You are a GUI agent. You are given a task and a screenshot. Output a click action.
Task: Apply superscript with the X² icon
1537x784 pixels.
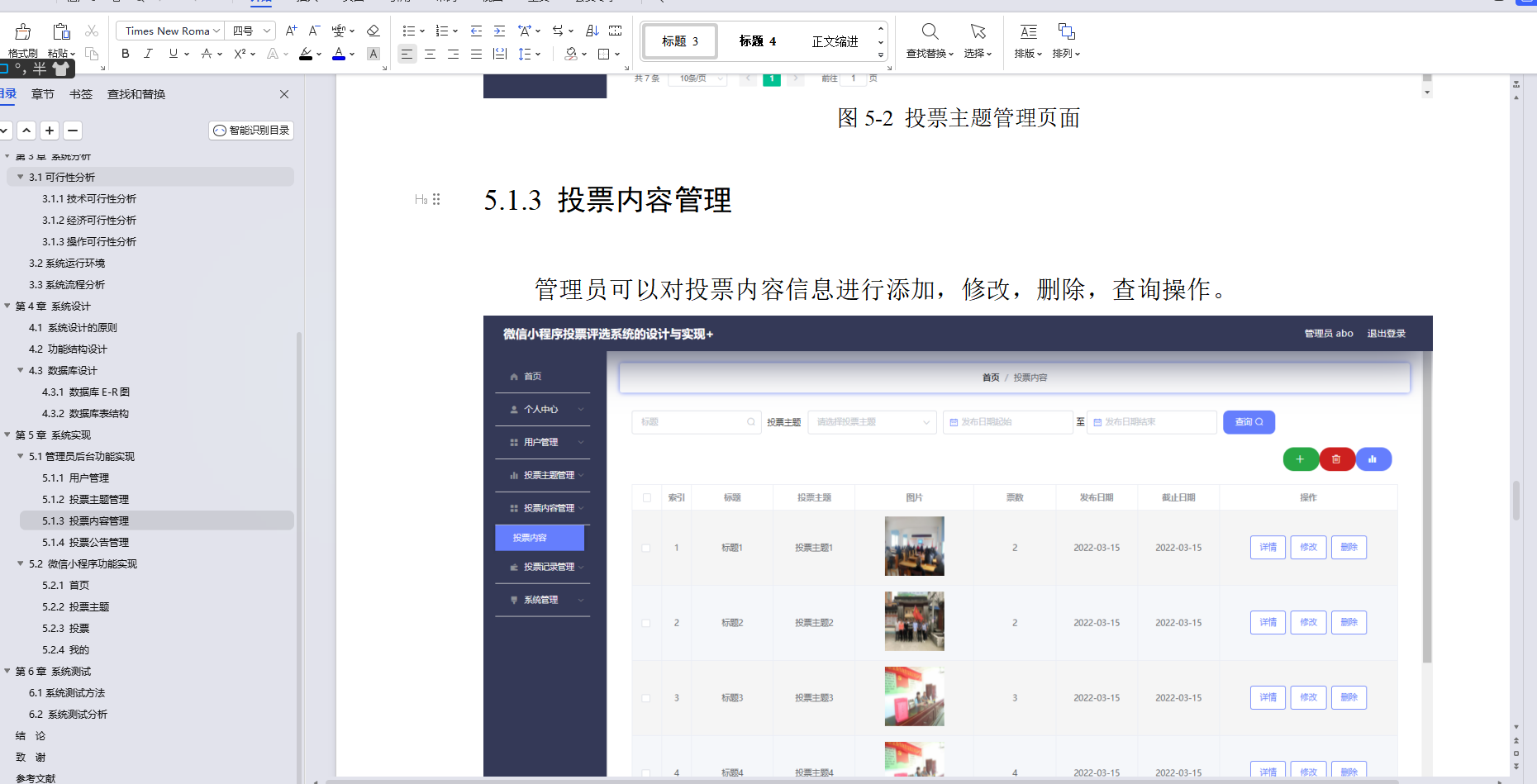click(x=238, y=54)
